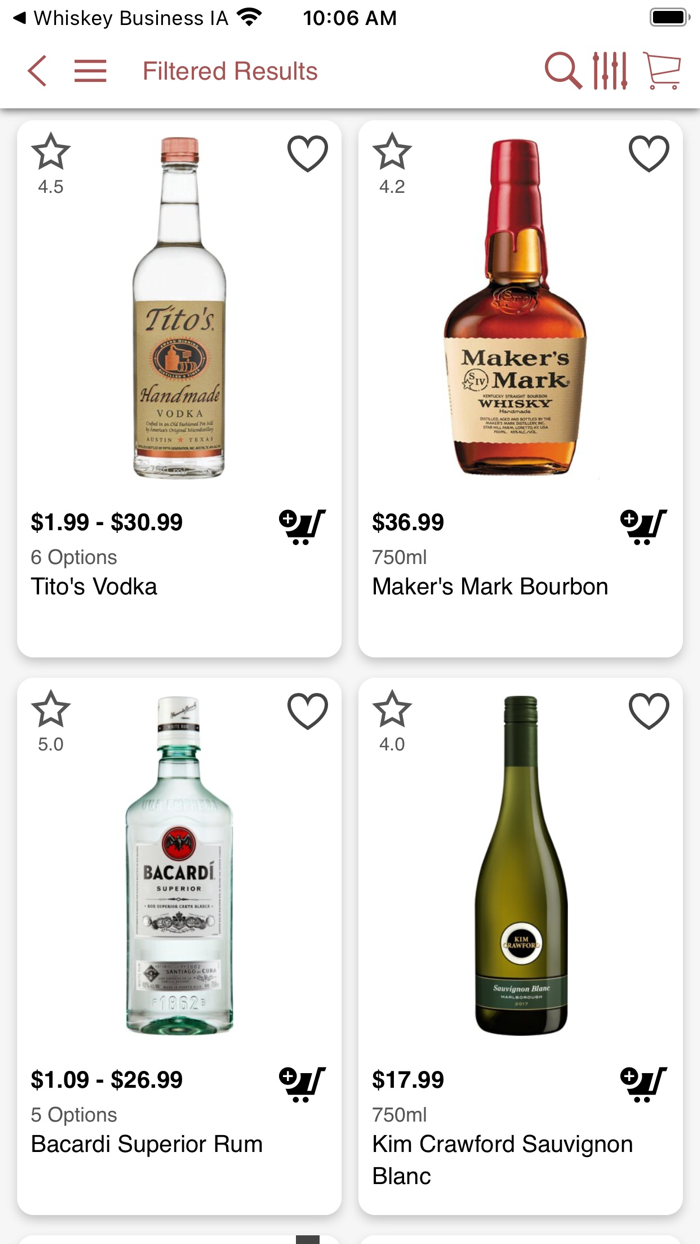The width and height of the screenshot is (700, 1244).
Task: Open the search icon
Action: [564, 71]
